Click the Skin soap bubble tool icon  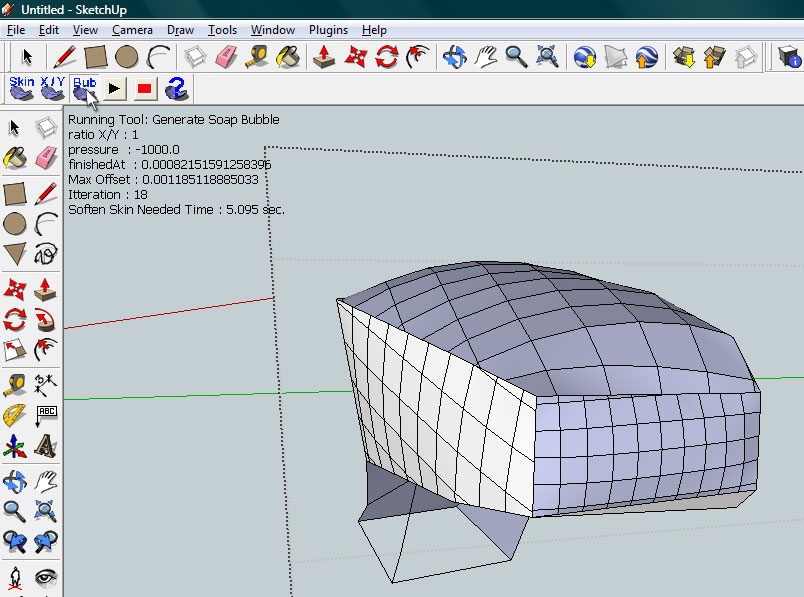point(21,89)
